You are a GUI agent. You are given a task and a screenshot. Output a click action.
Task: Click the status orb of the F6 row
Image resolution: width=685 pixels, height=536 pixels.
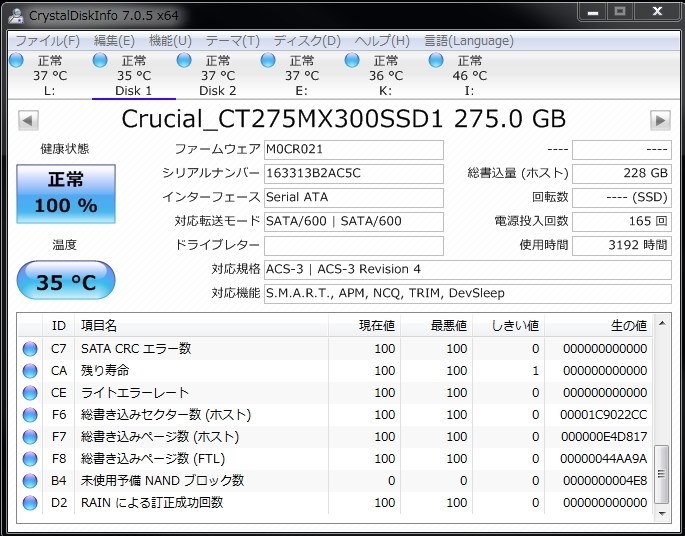(30, 415)
